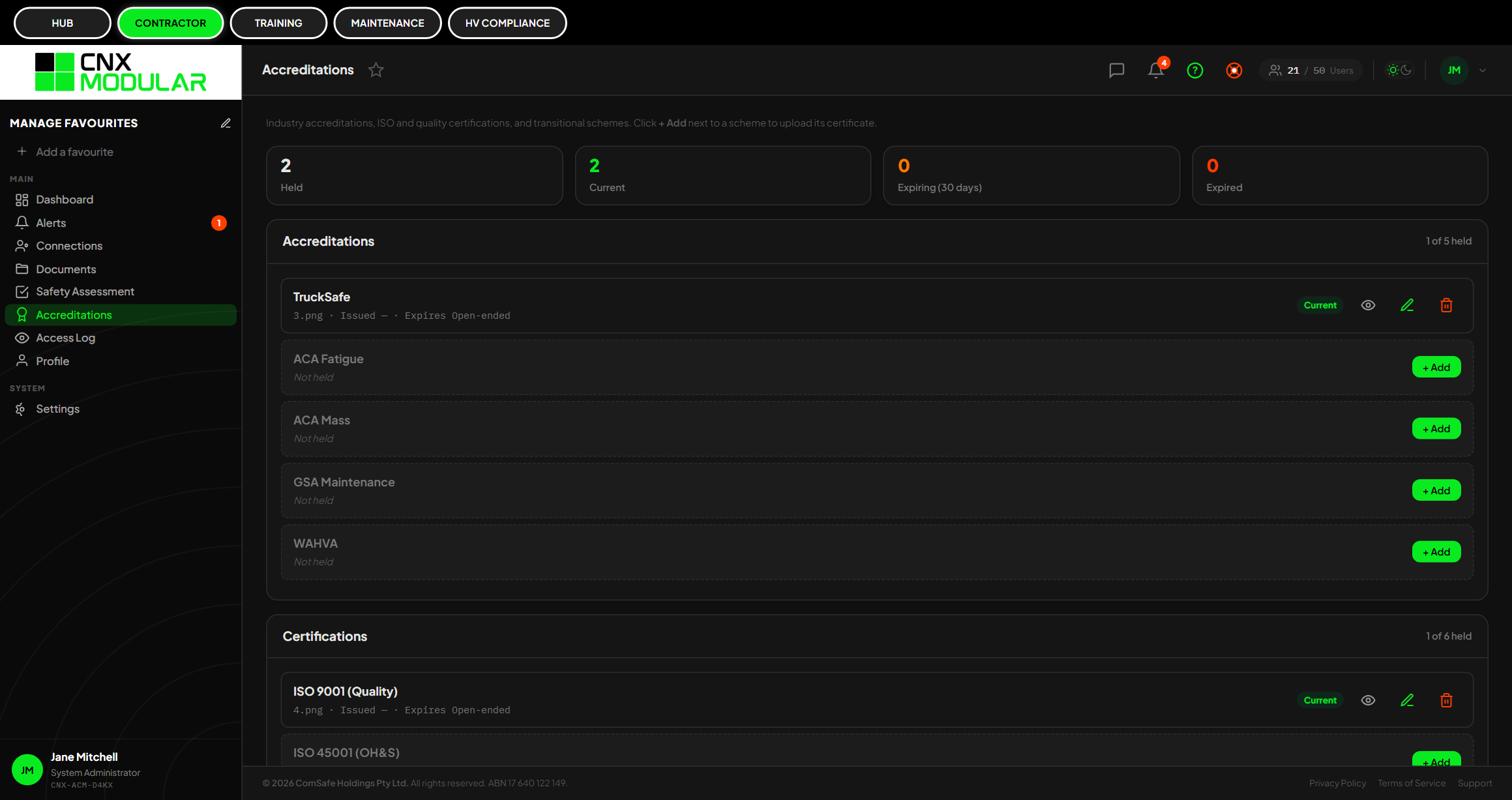The width and height of the screenshot is (1512, 800).
Task: Click the '1 of 6 held' text
Action: point(1448,636)
